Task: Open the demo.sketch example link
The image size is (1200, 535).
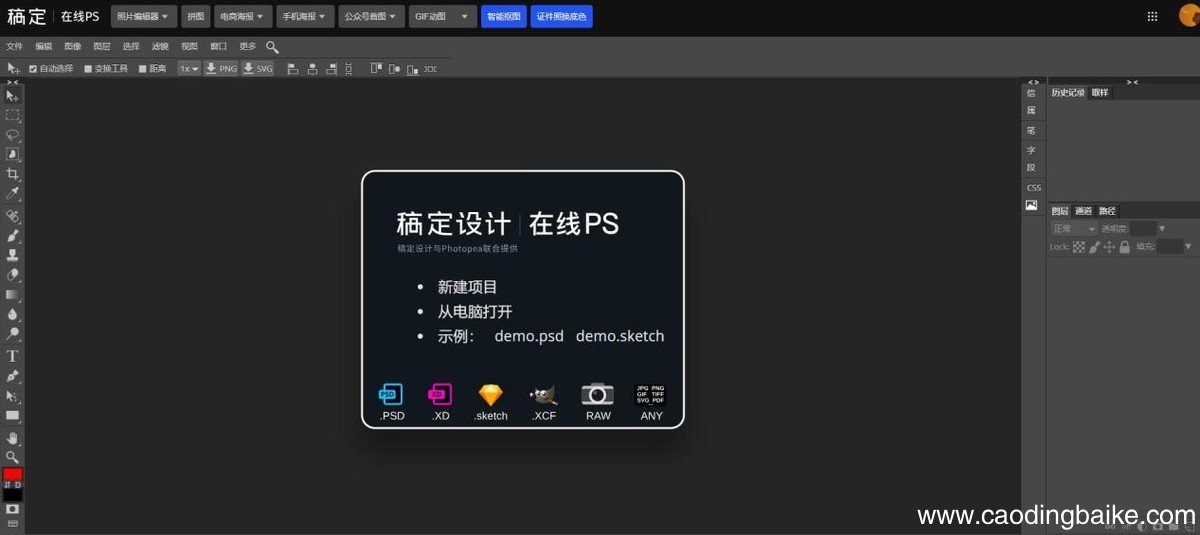Action: tap(620, 337)
